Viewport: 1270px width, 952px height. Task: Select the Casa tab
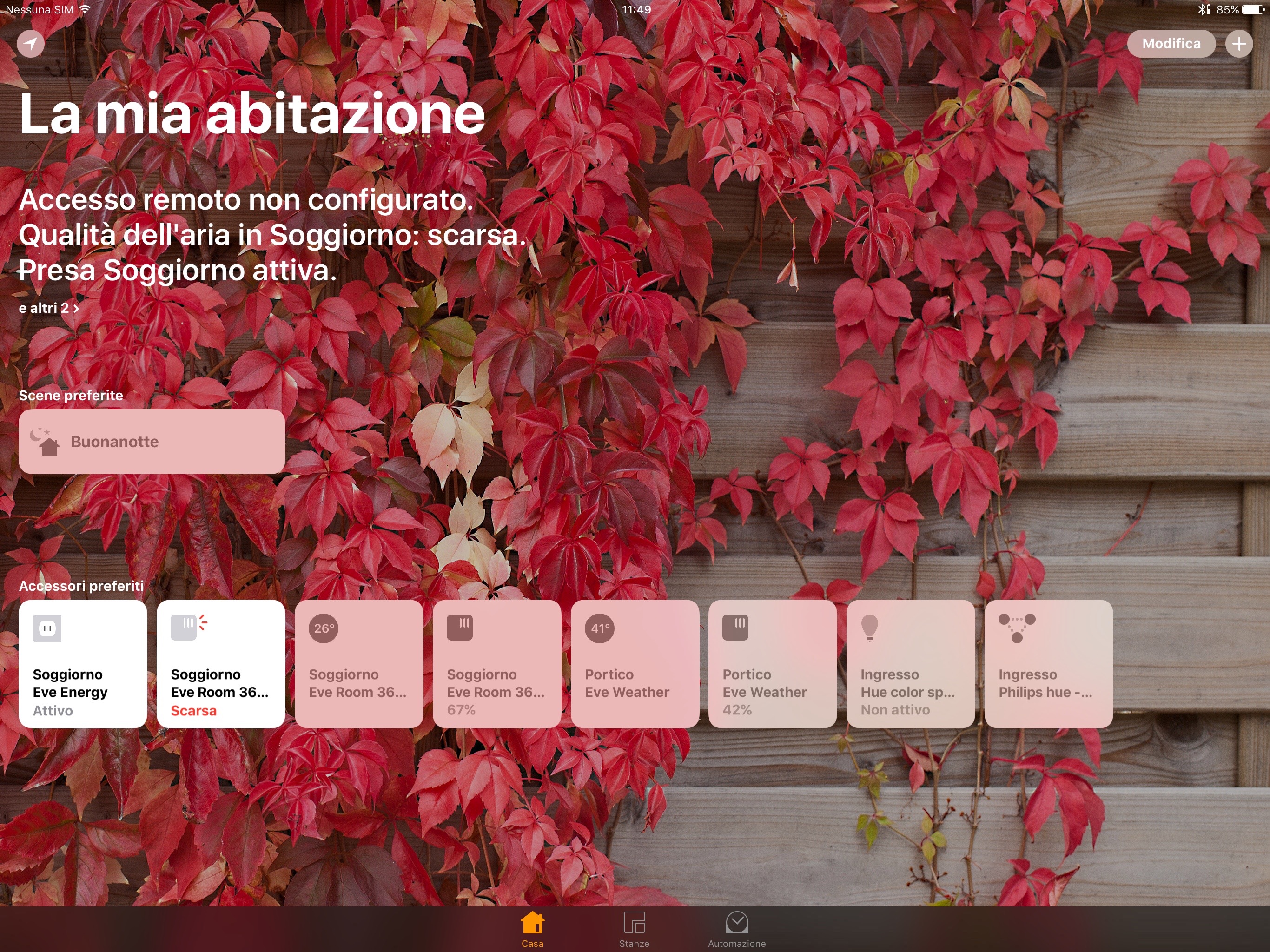[x=532, y=929]
